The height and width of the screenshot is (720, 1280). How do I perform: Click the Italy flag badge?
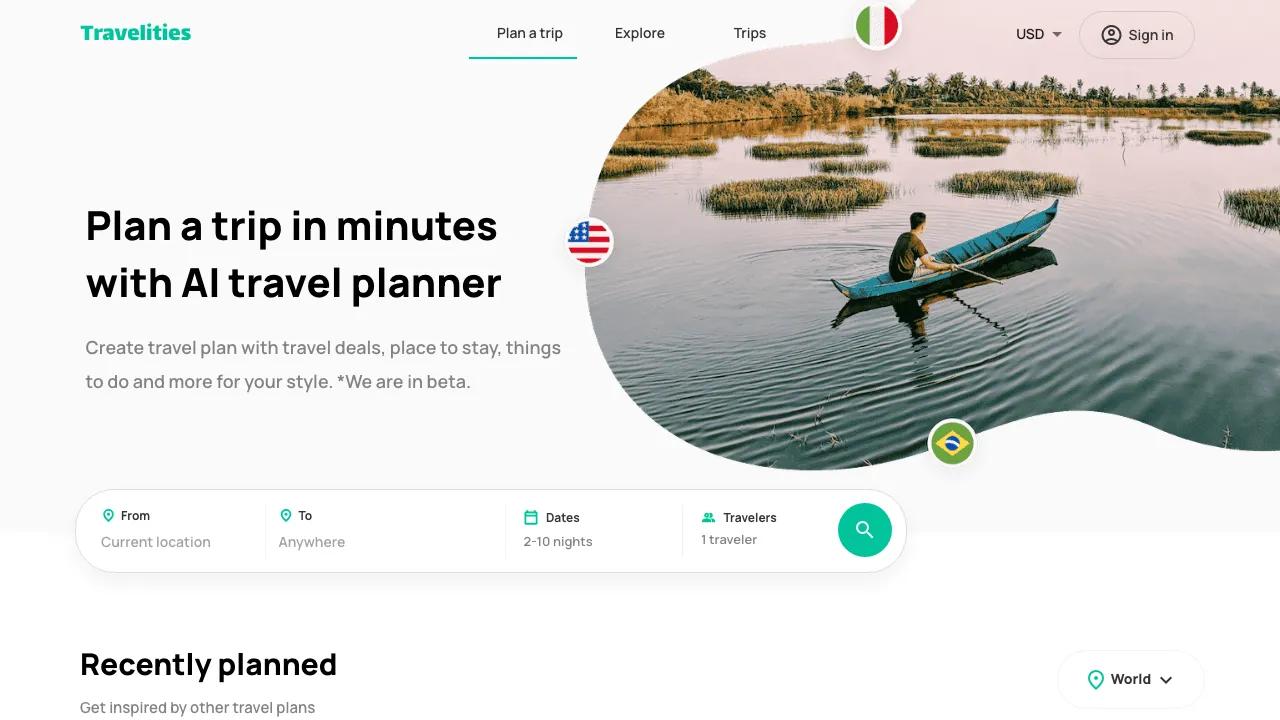877,25
